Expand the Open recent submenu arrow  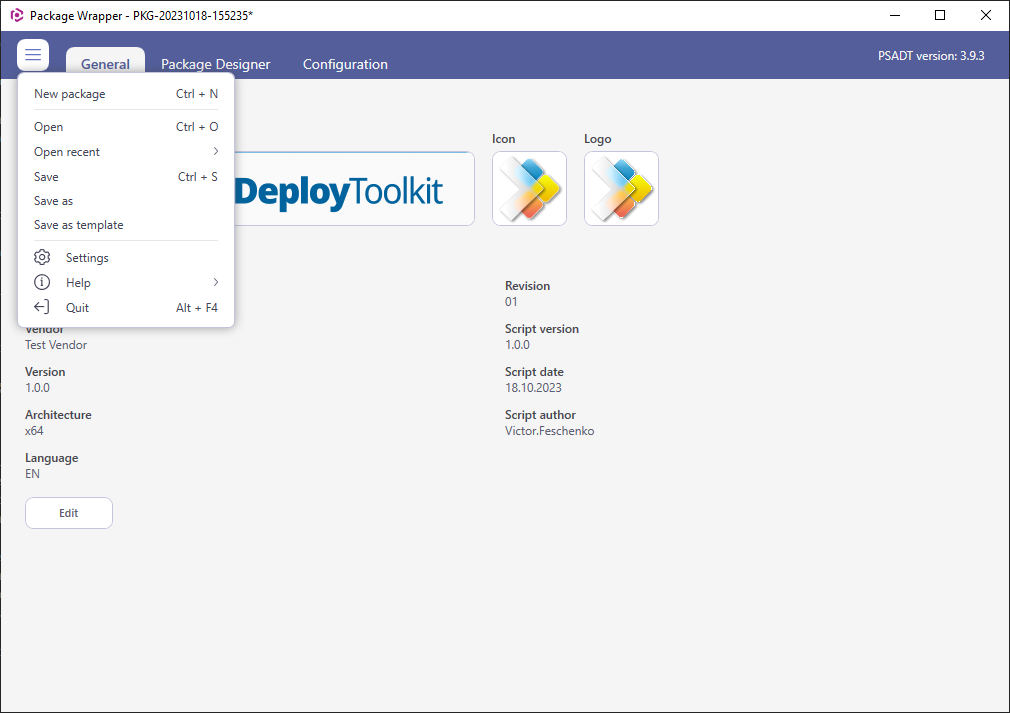pyautogui.click(x=216, y=151)
